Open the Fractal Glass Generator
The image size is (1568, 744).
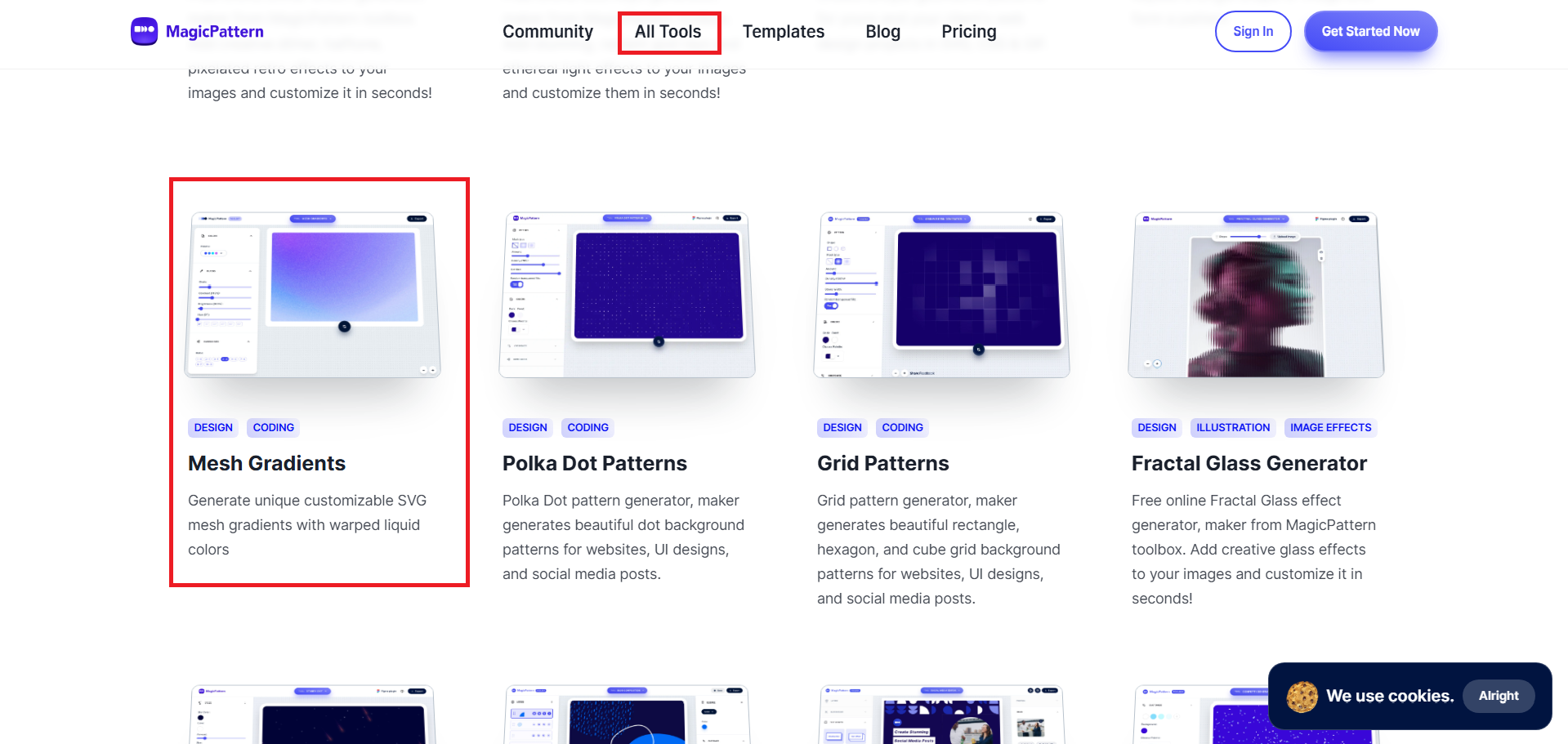(x=1249, y=463)
